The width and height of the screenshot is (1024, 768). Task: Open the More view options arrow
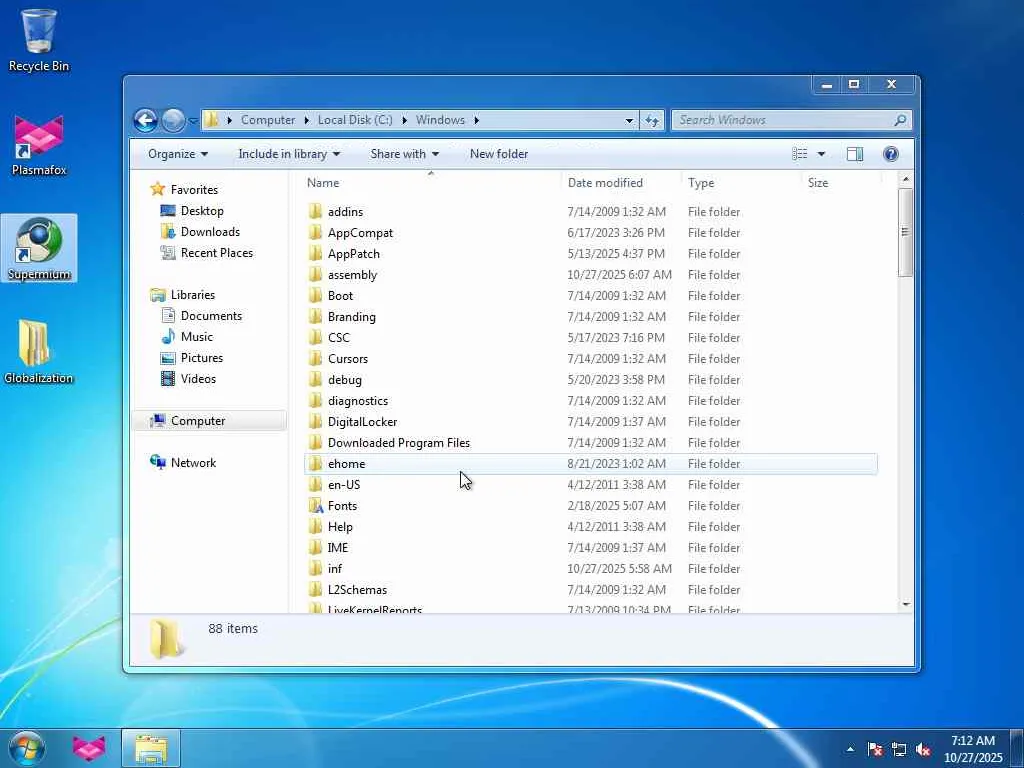(821, 154)
